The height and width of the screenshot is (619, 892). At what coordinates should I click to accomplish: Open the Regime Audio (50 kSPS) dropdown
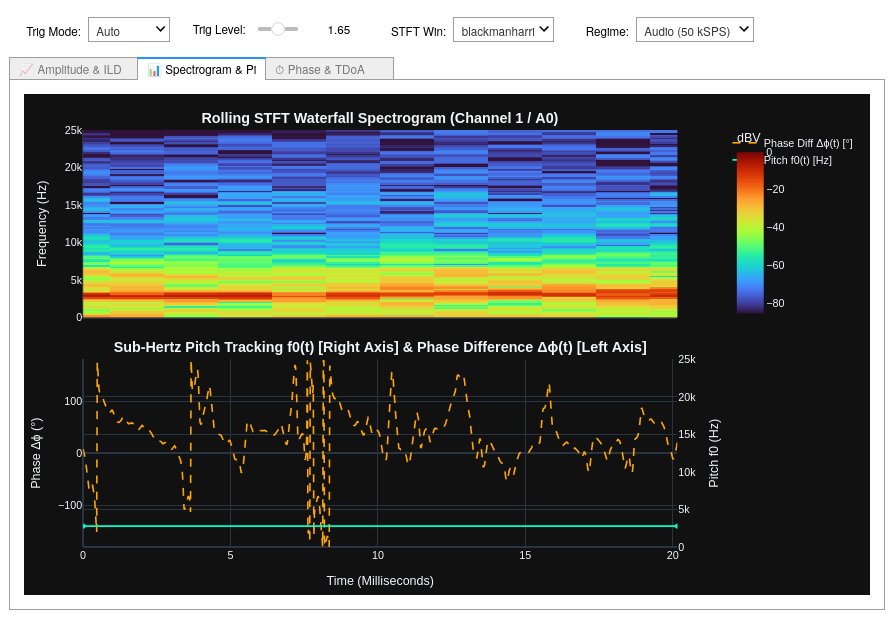click(x=694, y=30)
